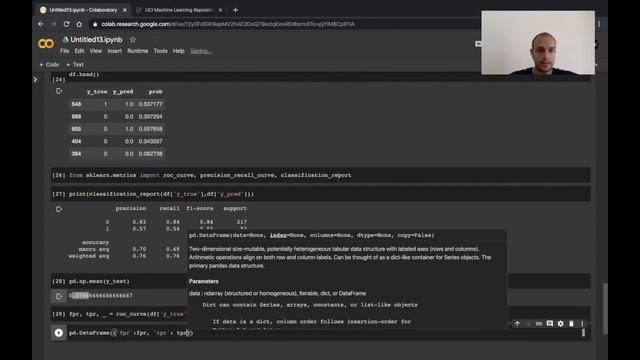Click row index 605 in the table
Viewport: 640px width, 360px height.
coord(76,129)
